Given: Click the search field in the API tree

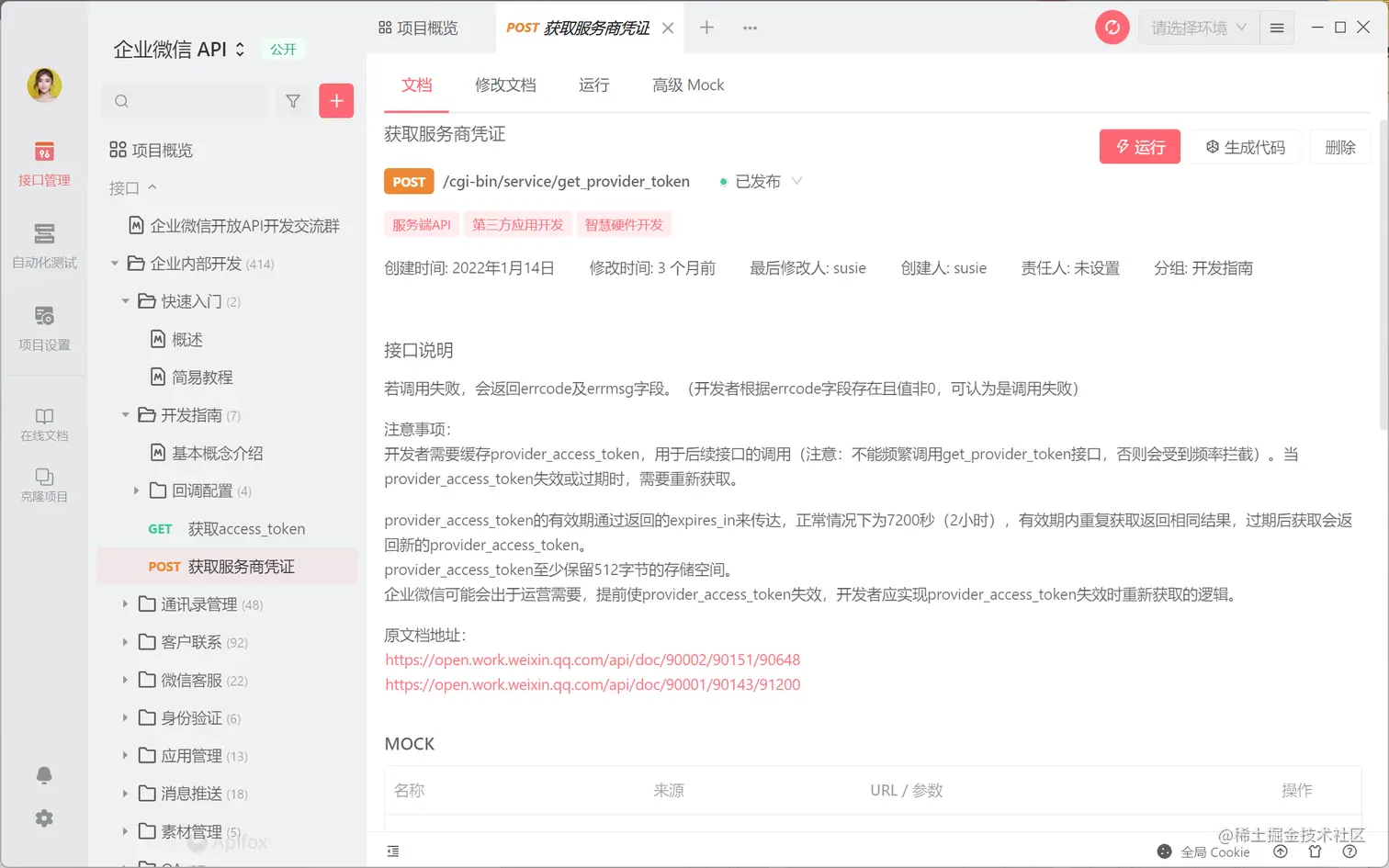Looking at the screenshot, I should tap(186, 101).
